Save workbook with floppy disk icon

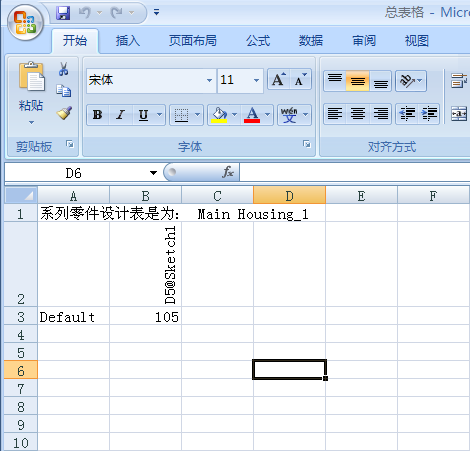63,13
